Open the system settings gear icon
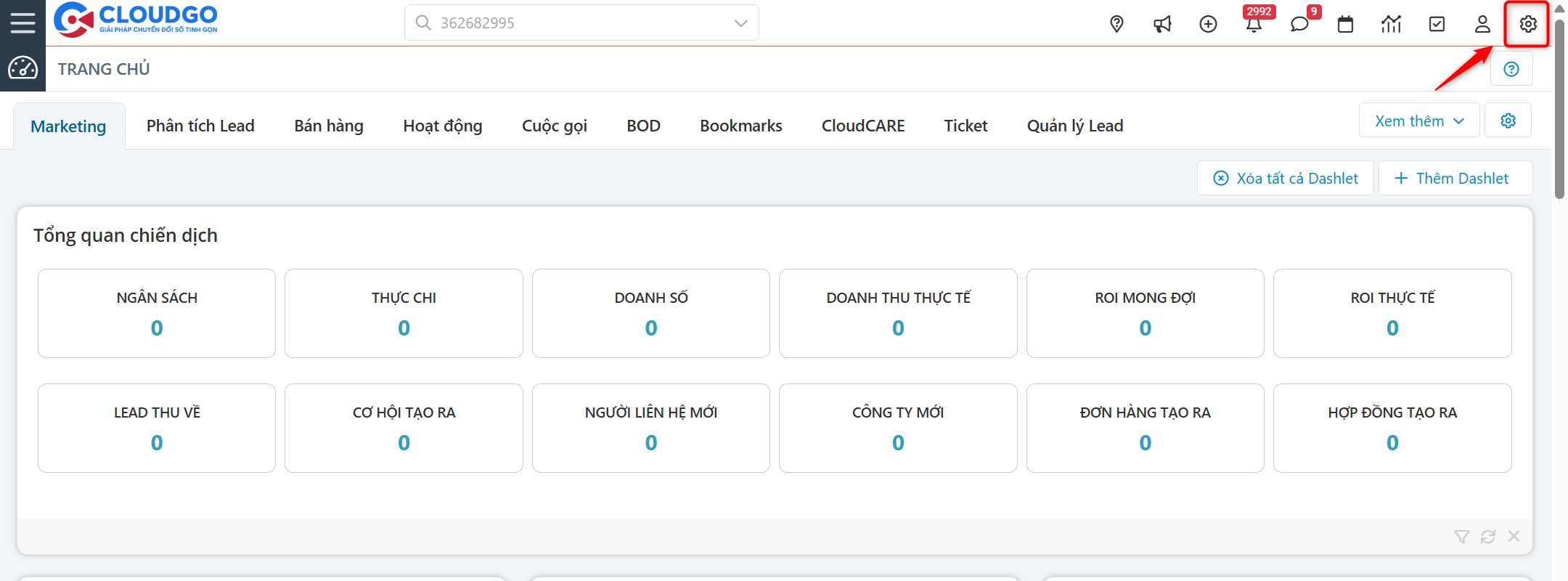The height and width of the screenshot is (581, 1568). point(1528,24)
